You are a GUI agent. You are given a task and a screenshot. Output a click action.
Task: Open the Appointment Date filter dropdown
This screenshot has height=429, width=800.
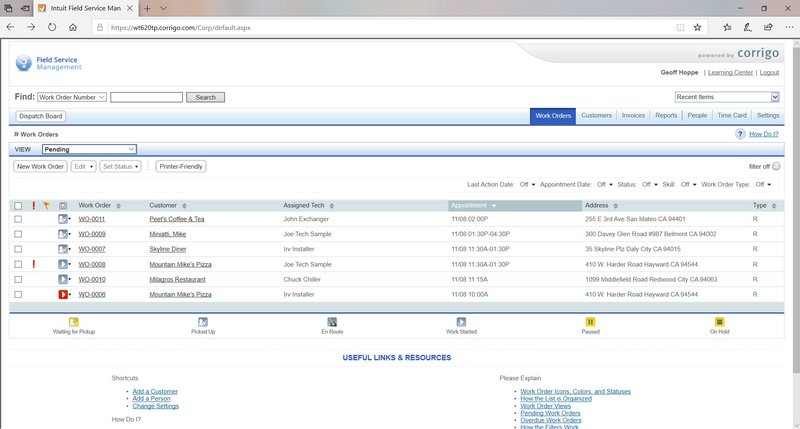pyautogui.click(x=605, y=185)
